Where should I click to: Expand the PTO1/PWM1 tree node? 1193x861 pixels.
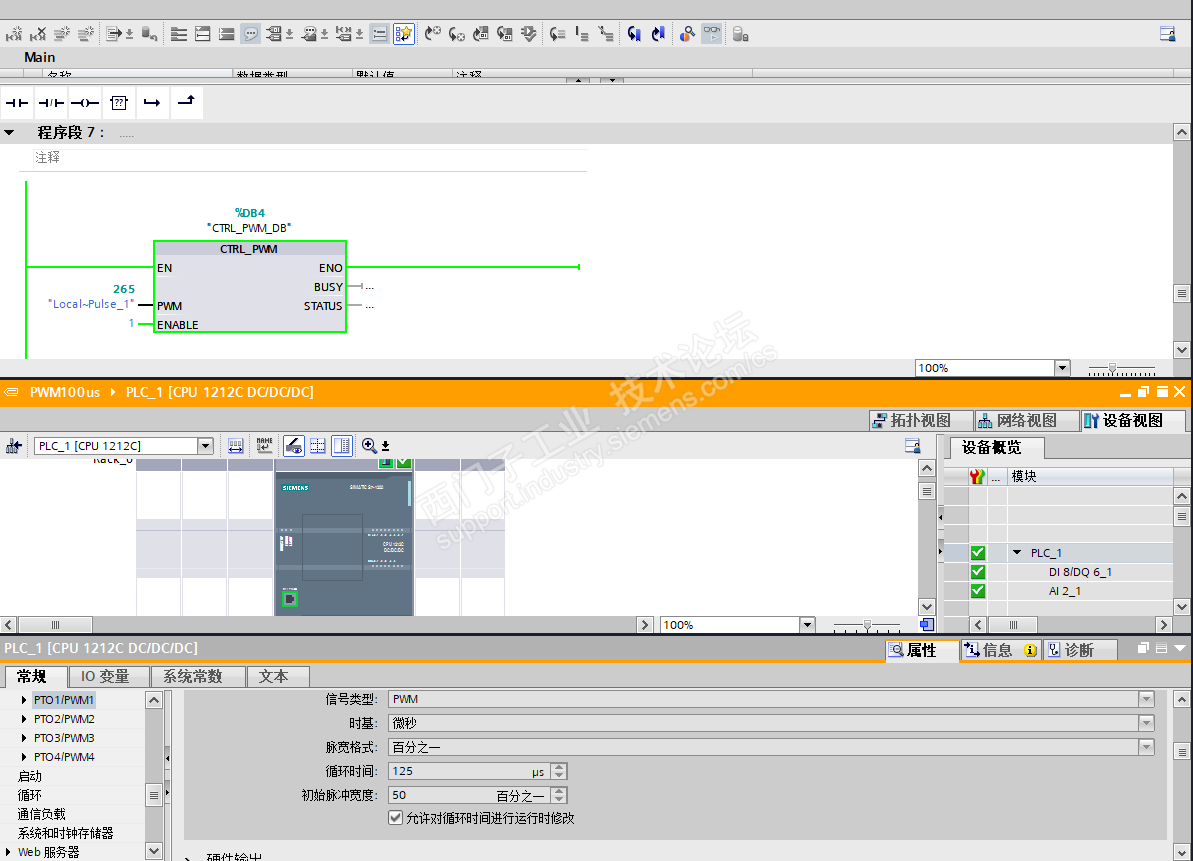tap(24, 700)
